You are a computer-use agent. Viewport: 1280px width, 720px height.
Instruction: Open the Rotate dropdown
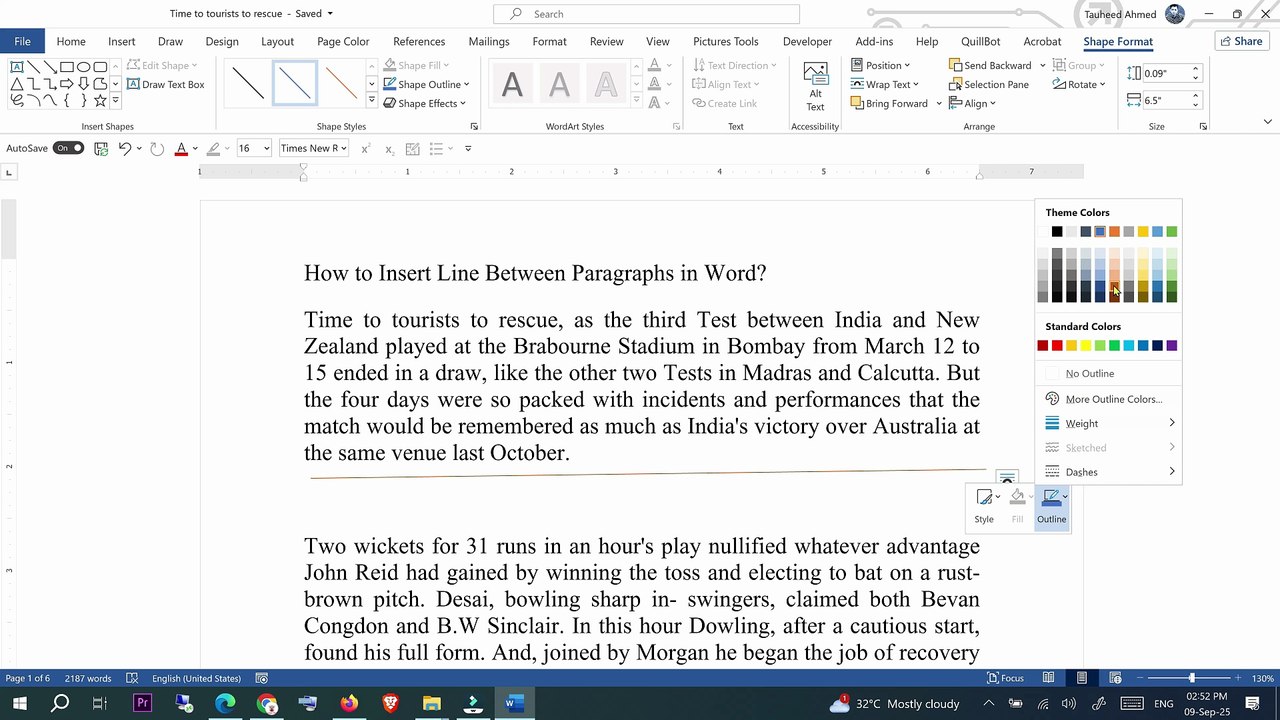[x=1079, y=84]
